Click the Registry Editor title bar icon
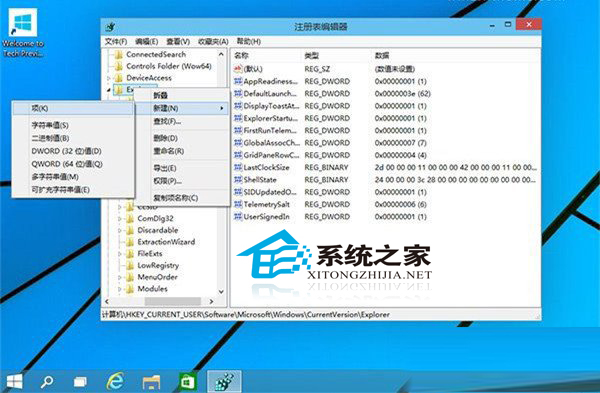This screenshot has width=600, height=393. (111, 26)
